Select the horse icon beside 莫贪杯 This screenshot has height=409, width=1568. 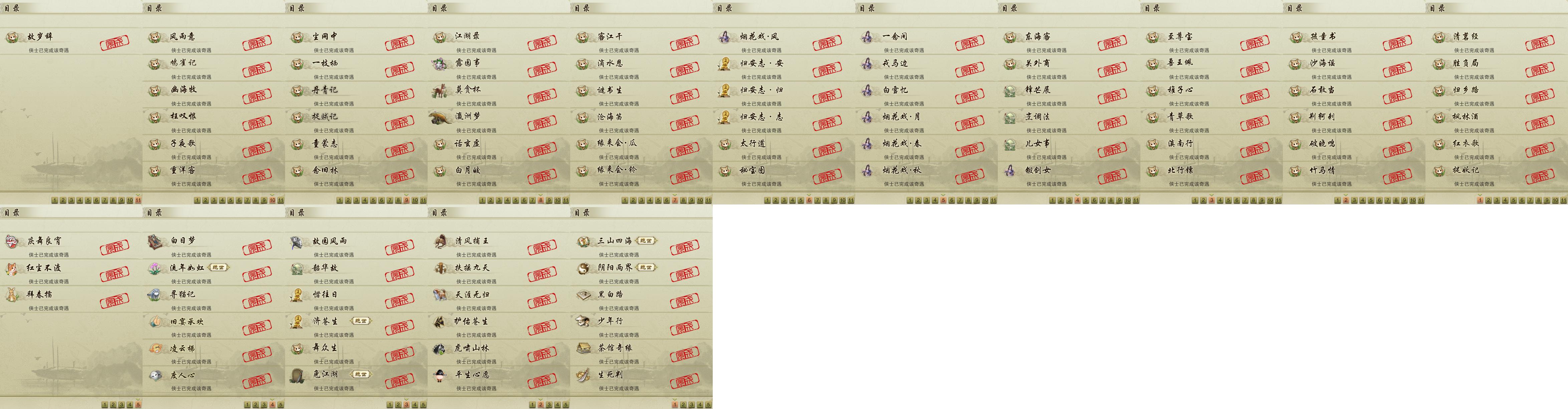[440, 90]
